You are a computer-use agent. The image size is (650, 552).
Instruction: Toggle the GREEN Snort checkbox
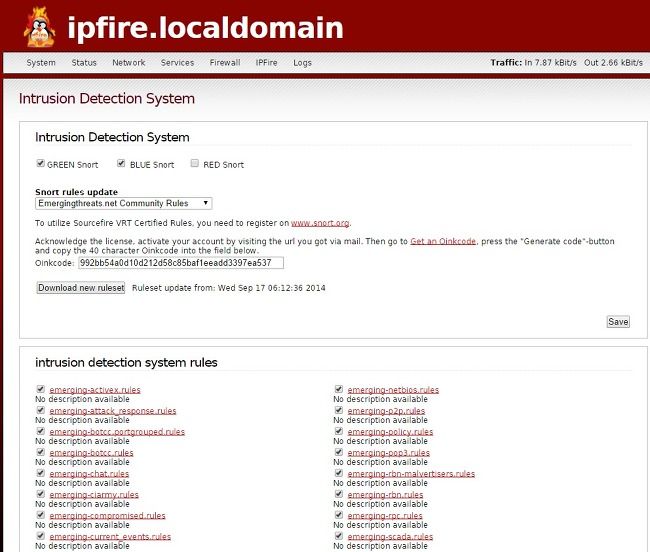[x=40, y=163]
